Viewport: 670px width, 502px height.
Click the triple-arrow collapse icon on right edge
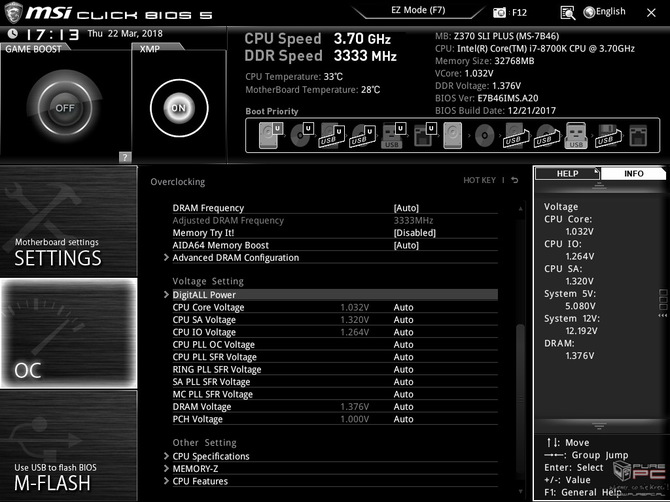663,315
